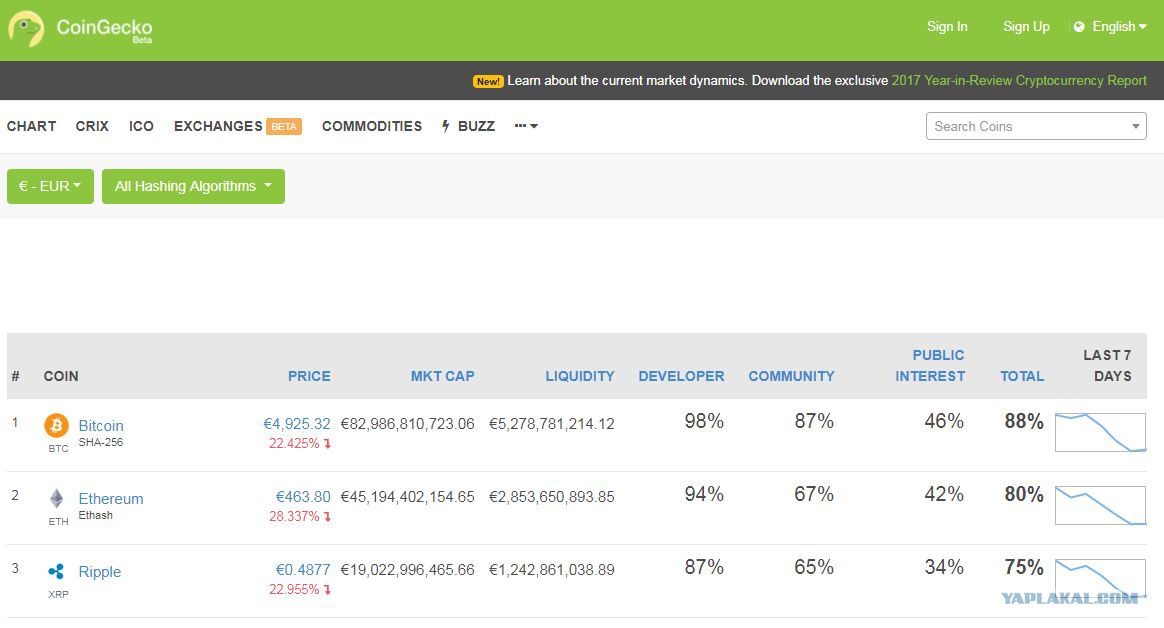Click the Ethereum price €463.80

tap(303, 497)
